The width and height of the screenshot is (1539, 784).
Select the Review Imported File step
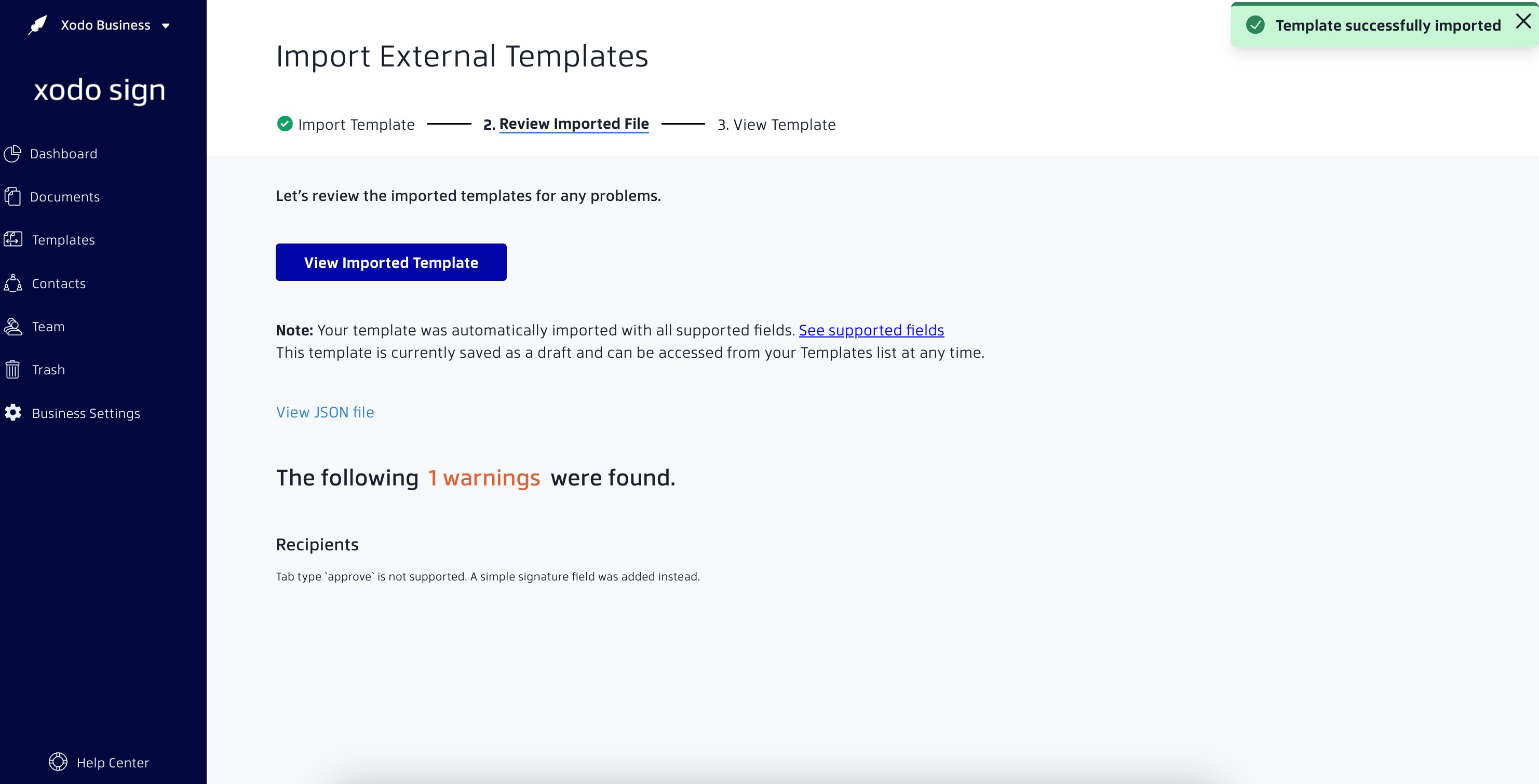(x=574, y=124)
